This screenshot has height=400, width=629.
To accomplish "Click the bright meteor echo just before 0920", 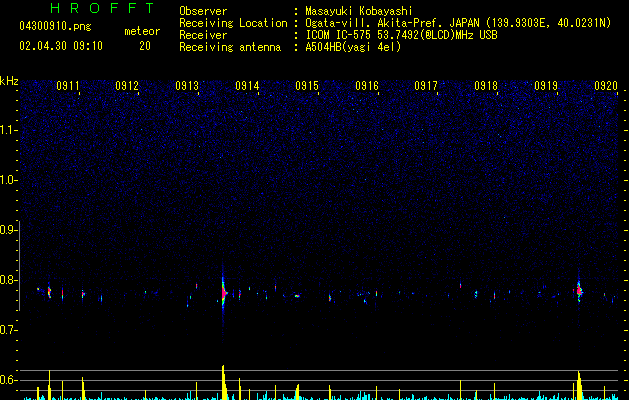I will (x=579, y=291).
